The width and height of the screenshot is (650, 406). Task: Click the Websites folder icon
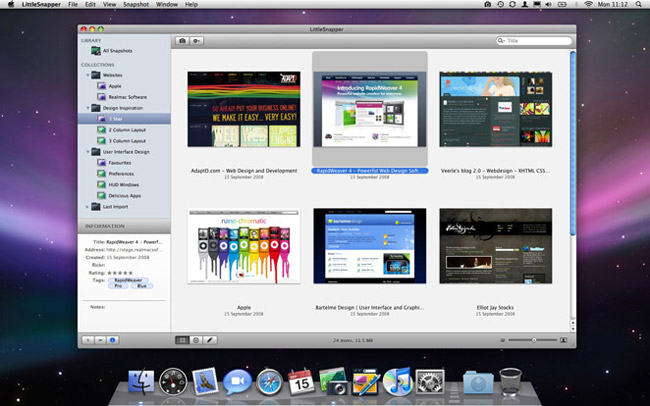tap(96, 75)
